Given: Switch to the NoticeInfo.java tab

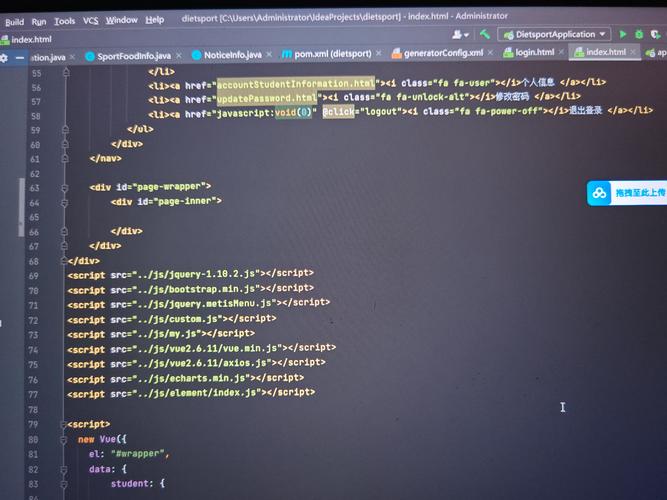Looking at the screenshot, I should 233,54.
